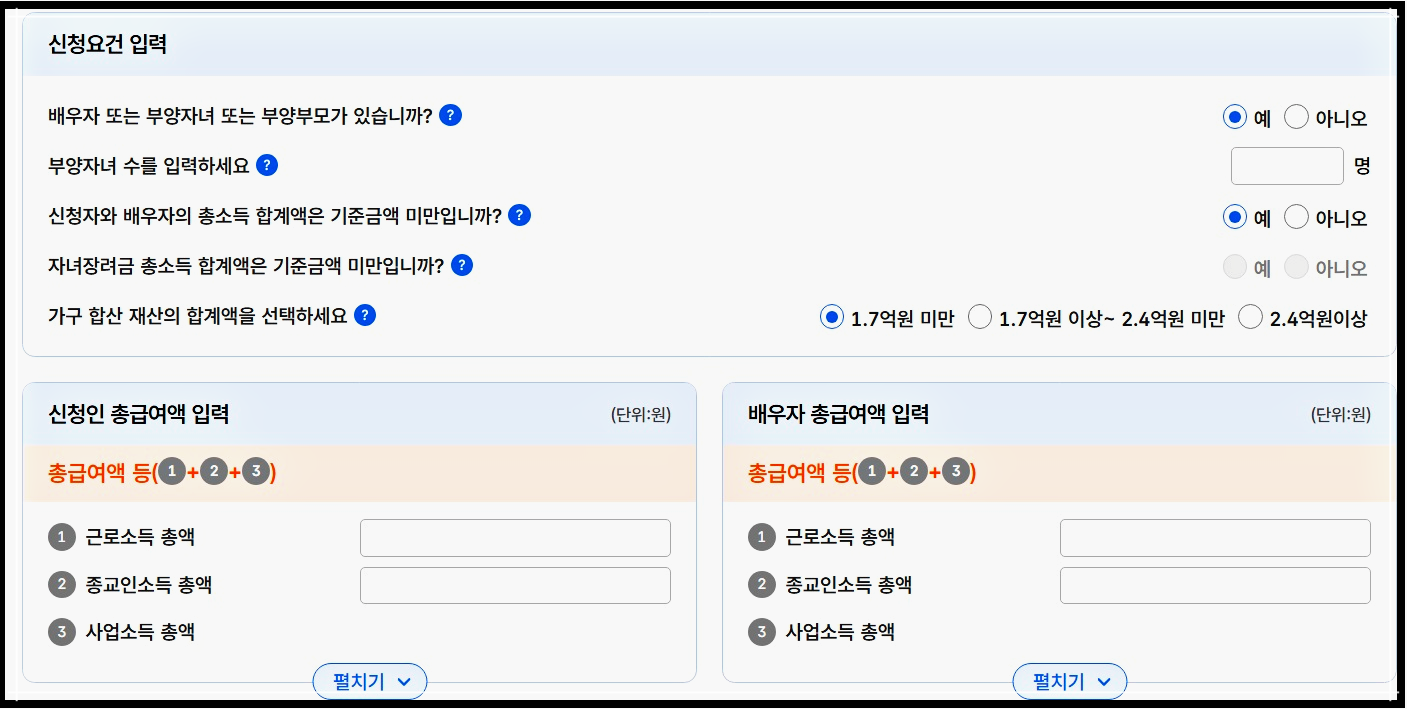Expand 펼치기 in spouse salary section
This screenshot has width=1407, height=709.
tap(1068, 681)
